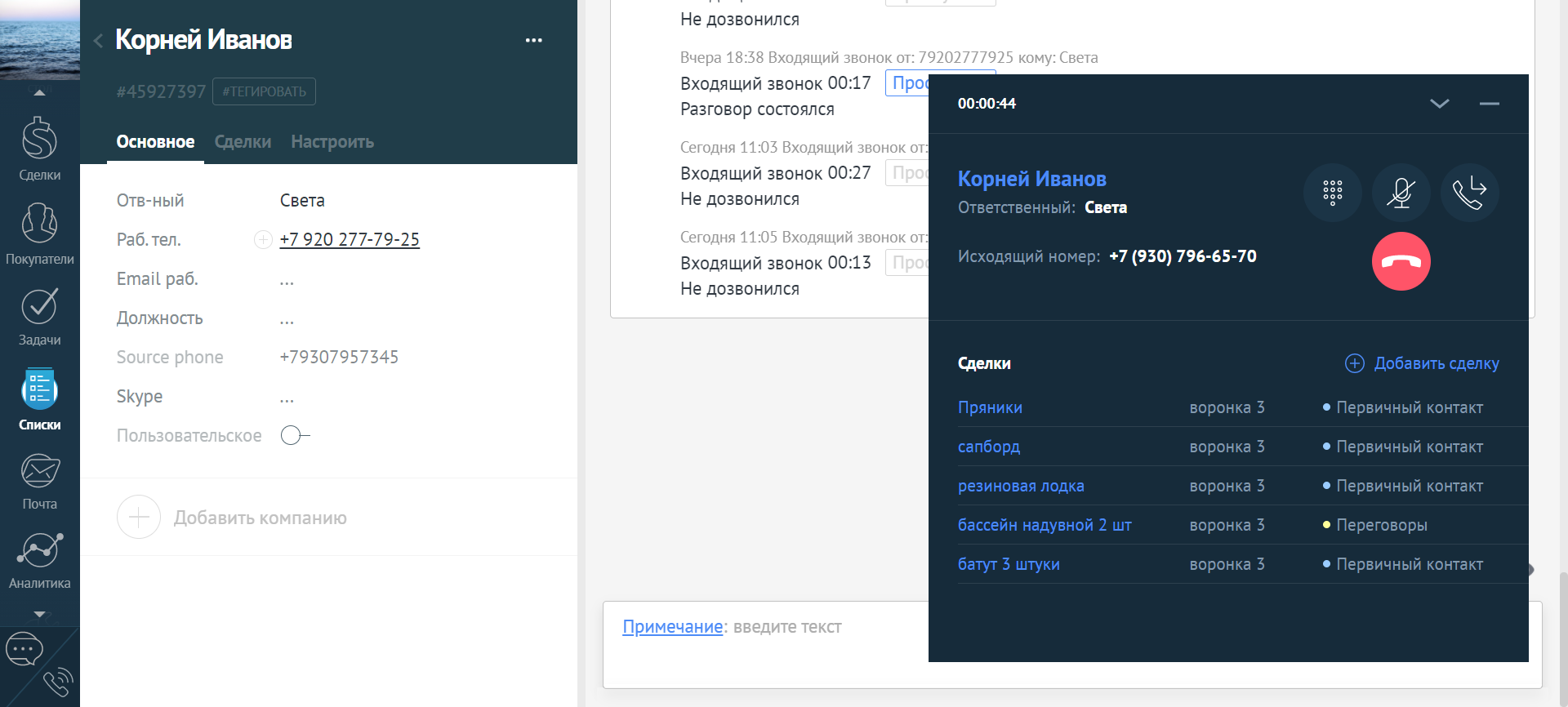Open the chat bubble icon at bottom left
This screenshot has height=707, width=1568.
[x=24, y=651]
